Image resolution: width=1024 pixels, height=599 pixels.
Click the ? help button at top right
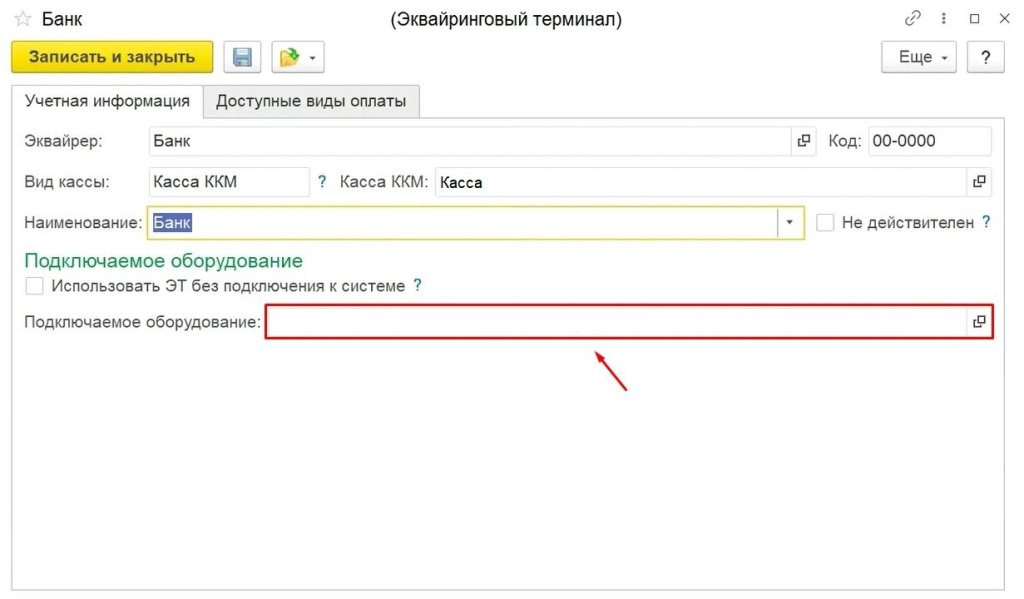(x=986, y=57)
